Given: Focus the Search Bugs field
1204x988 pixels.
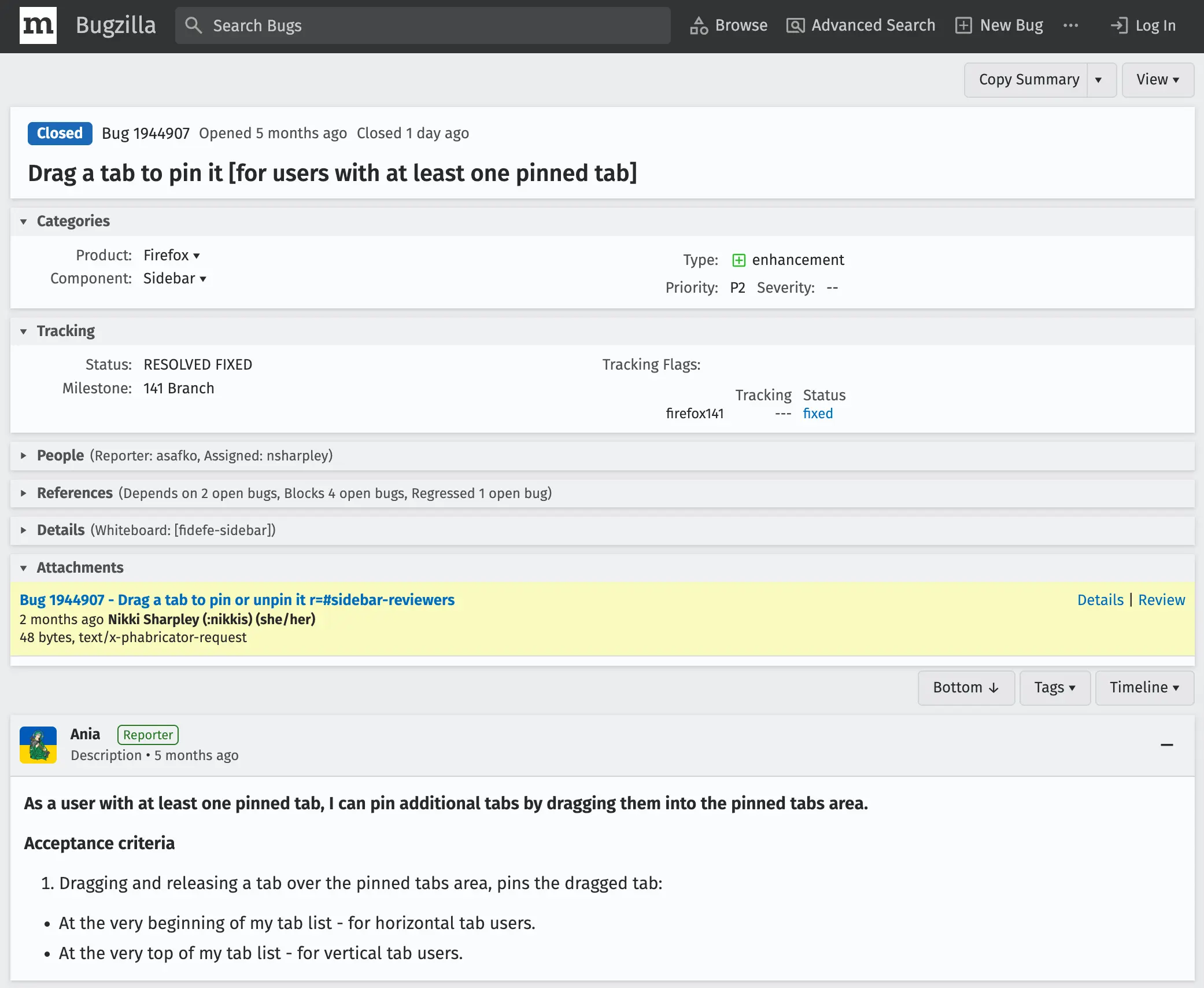Looking at the screenshot, I should tap(423, 25).
